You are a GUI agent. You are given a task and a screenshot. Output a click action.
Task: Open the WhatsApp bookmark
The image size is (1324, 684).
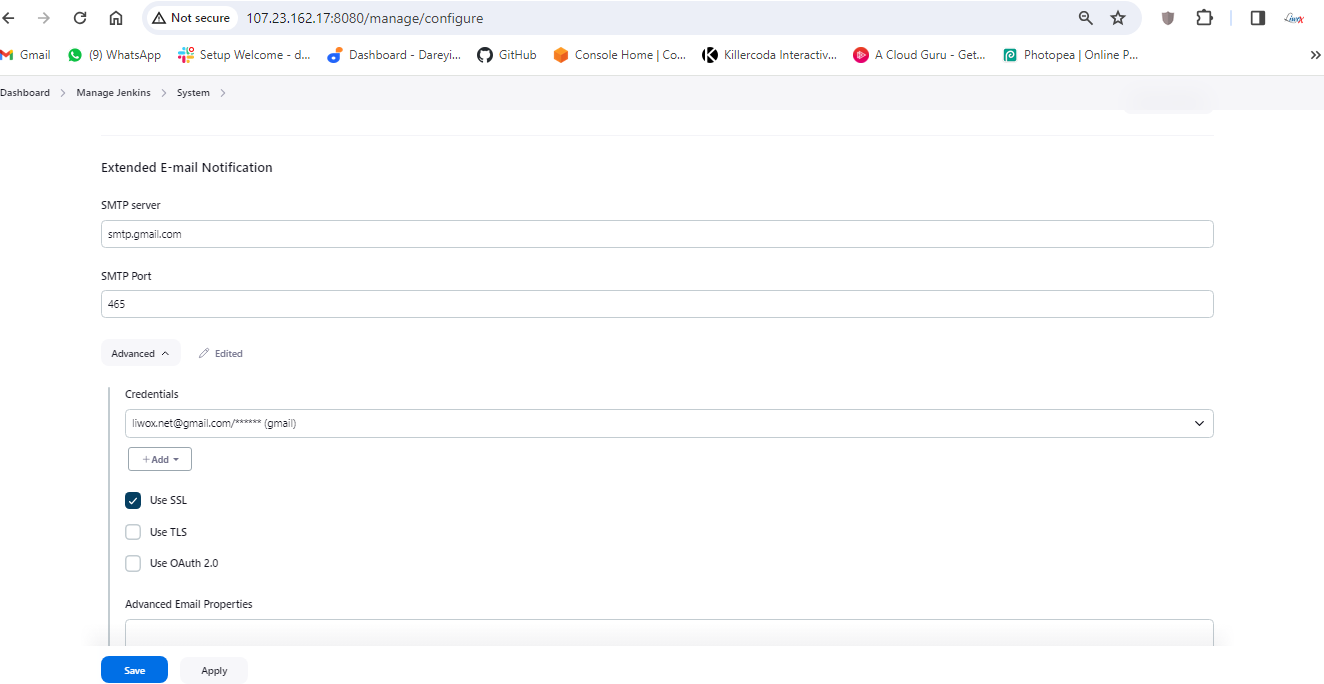(x=114, y=55)
